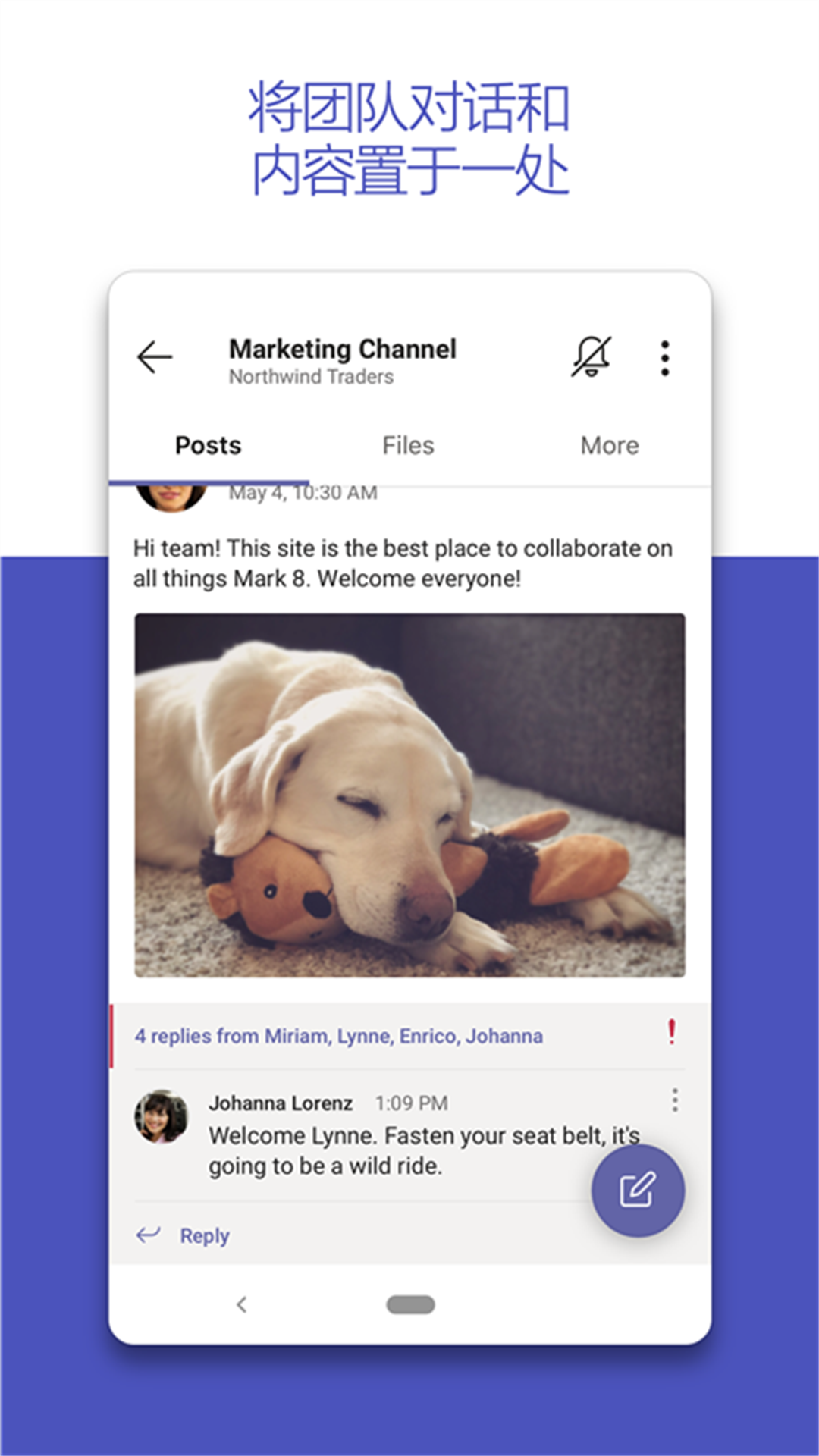This screenshot has width=819, height=1456.
Task: Tap Johanna Lorenz's profile avatar
Action: 161,1116
